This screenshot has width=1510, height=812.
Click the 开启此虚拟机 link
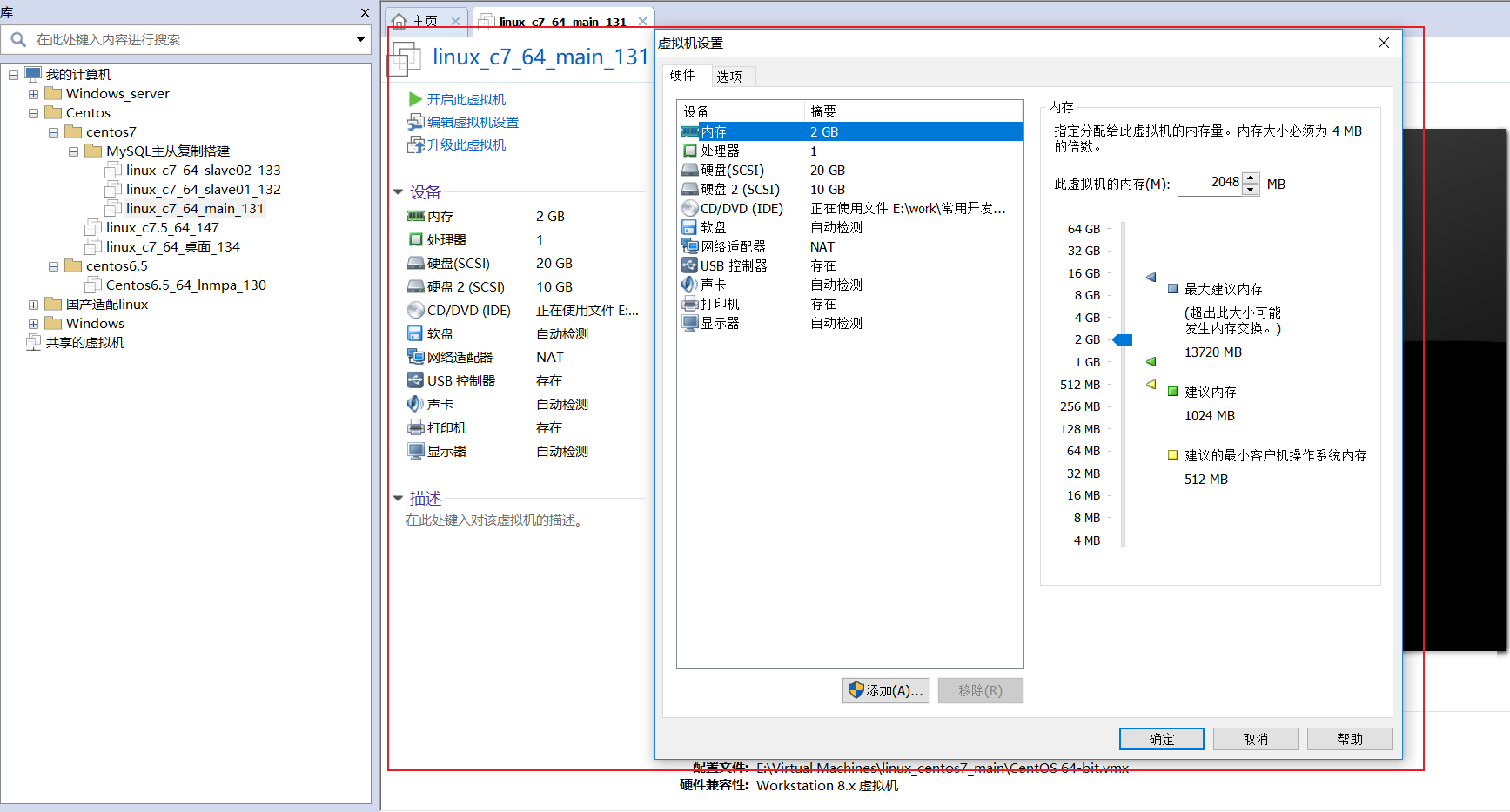coord(466,99)
